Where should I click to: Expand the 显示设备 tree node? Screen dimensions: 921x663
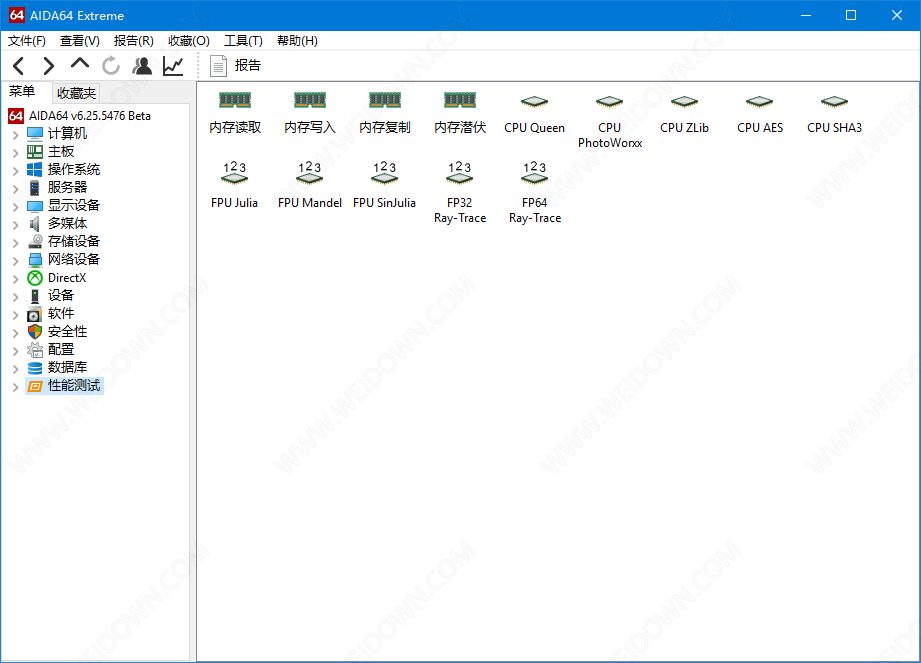click(x=16, y=206)
